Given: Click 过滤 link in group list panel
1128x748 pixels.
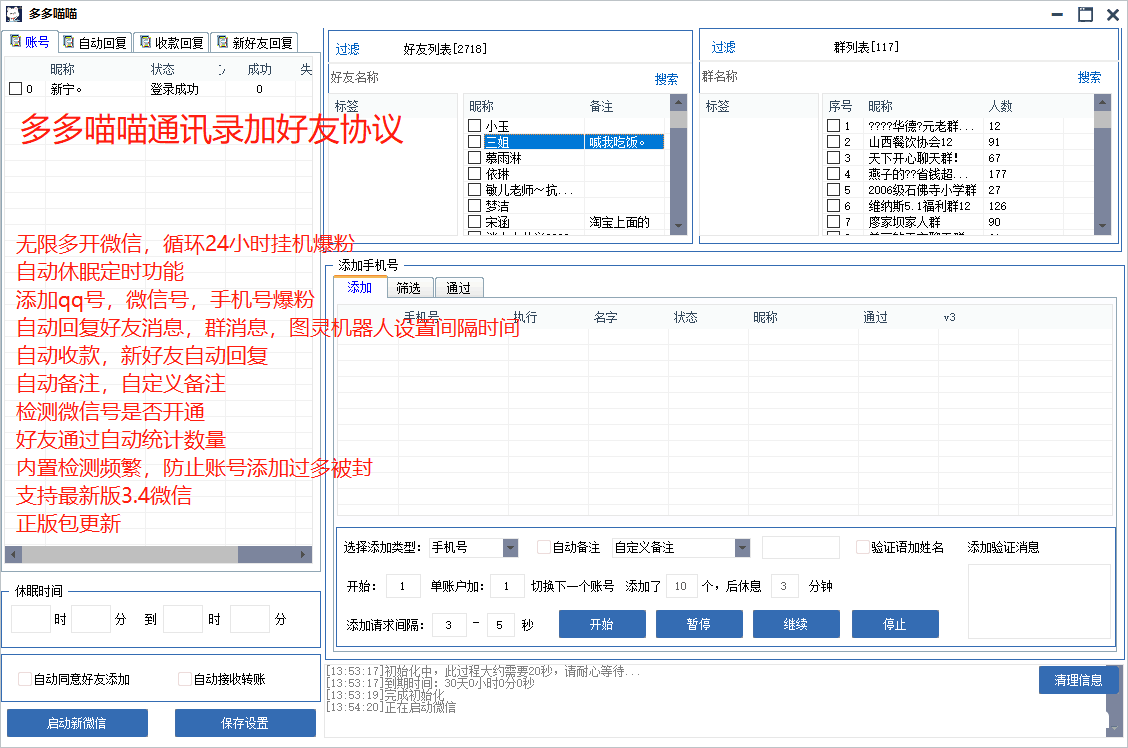Looking at the screenshot, I should click(x=723, y=47).
